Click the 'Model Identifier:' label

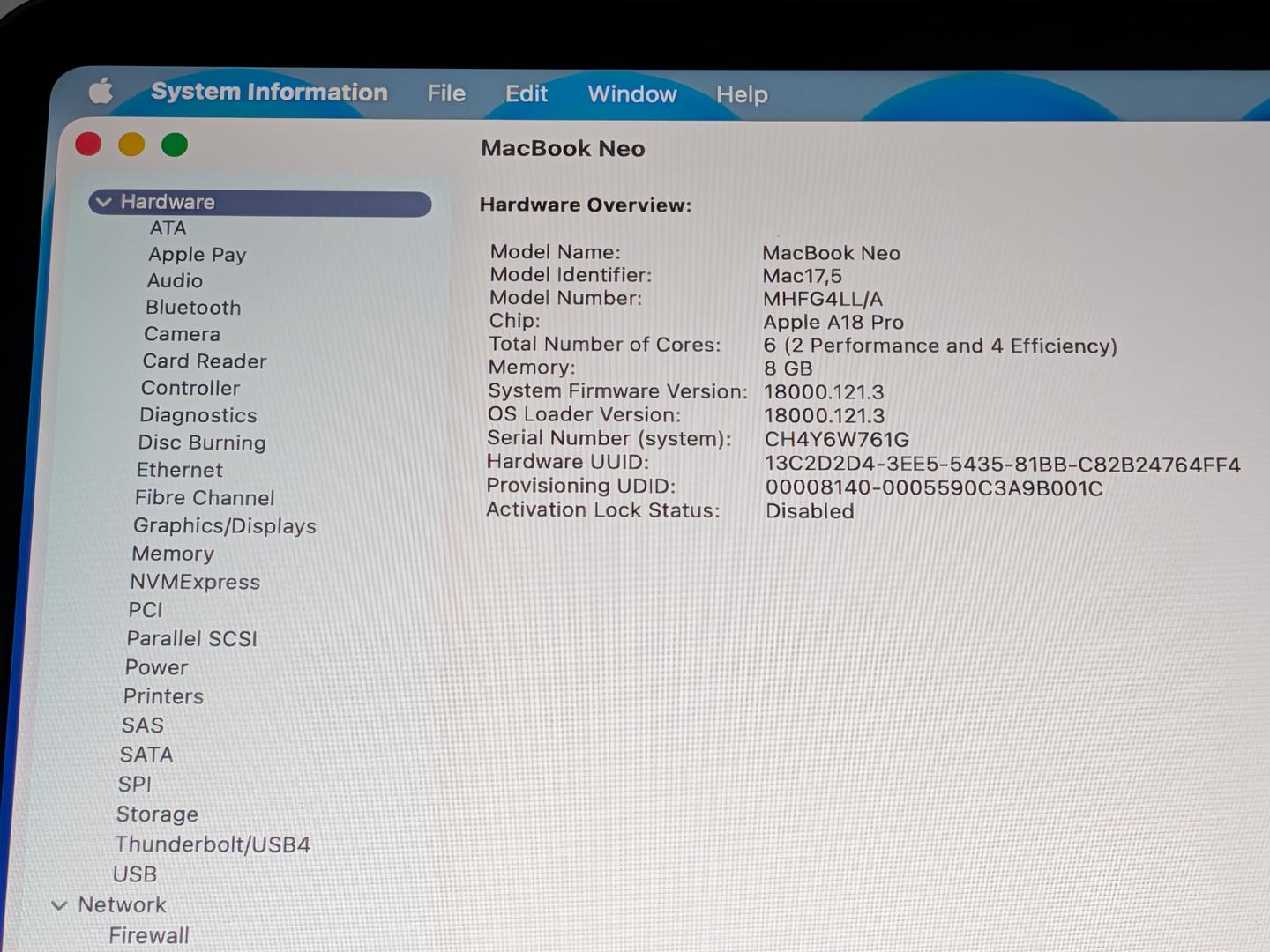tap(571, 275)
